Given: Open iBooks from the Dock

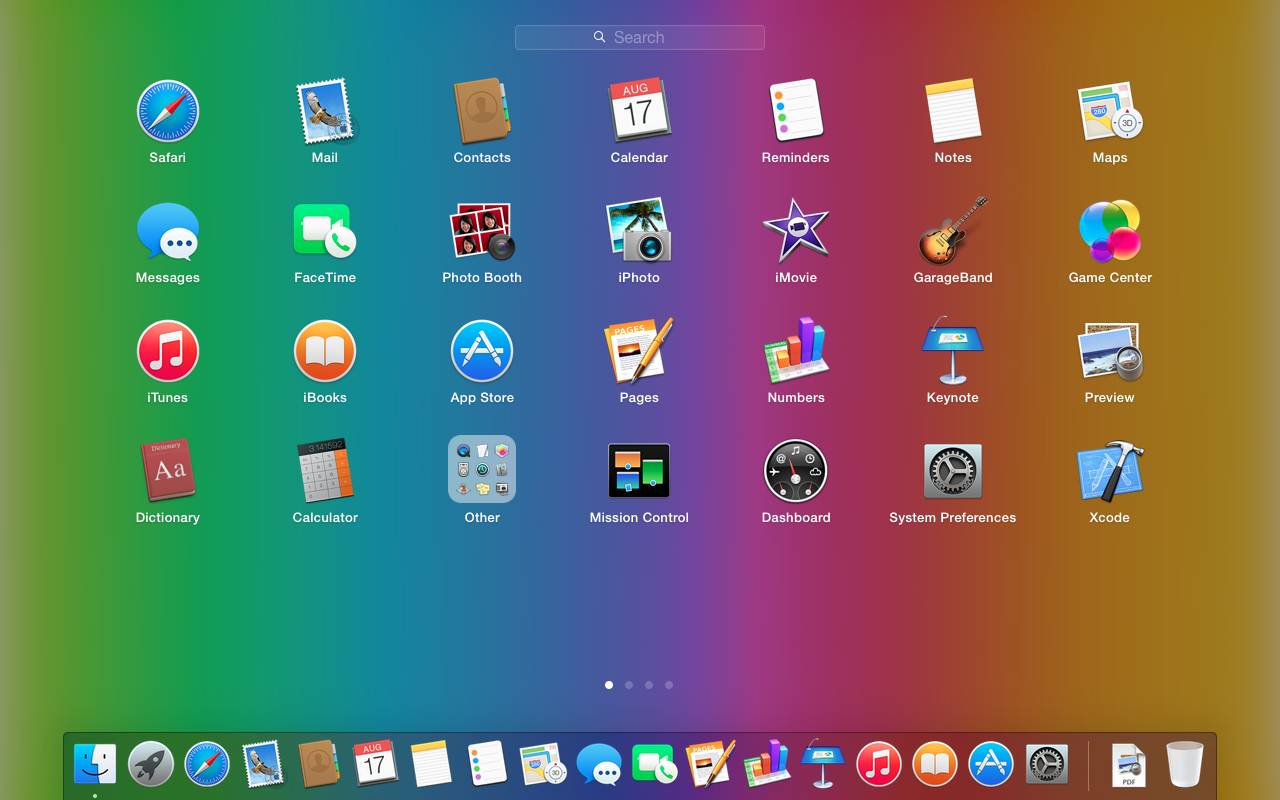Looking at the screenshot, I should 935,765.
